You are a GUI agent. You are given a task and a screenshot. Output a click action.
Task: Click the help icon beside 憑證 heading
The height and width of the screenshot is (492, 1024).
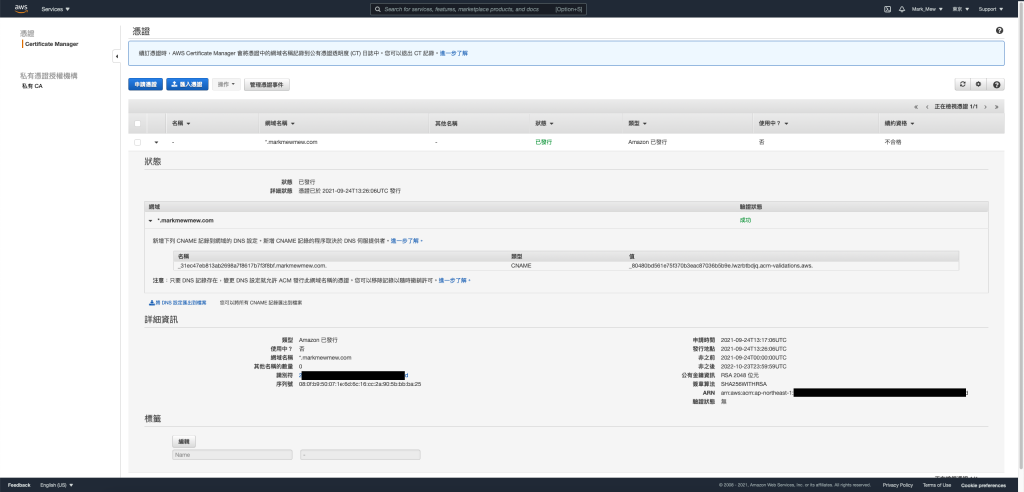[x=999, y=31]
